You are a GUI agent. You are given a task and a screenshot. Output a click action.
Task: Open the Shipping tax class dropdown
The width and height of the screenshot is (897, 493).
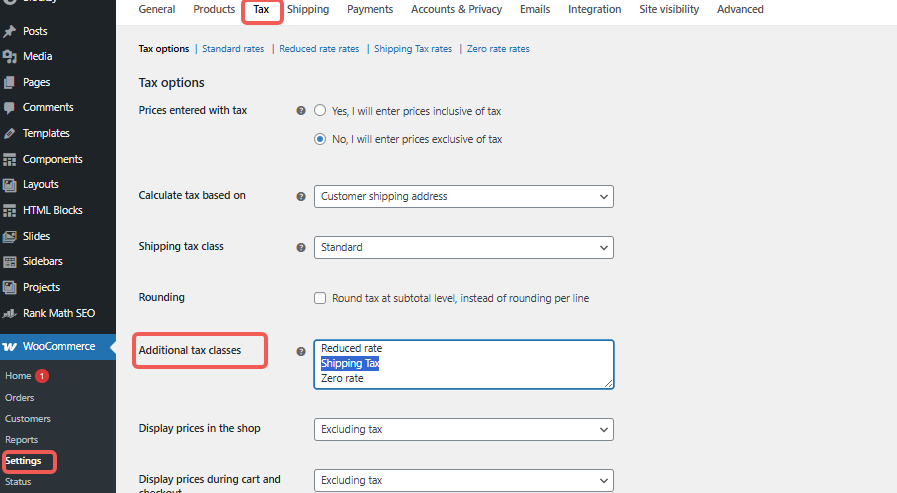point(463,247)
